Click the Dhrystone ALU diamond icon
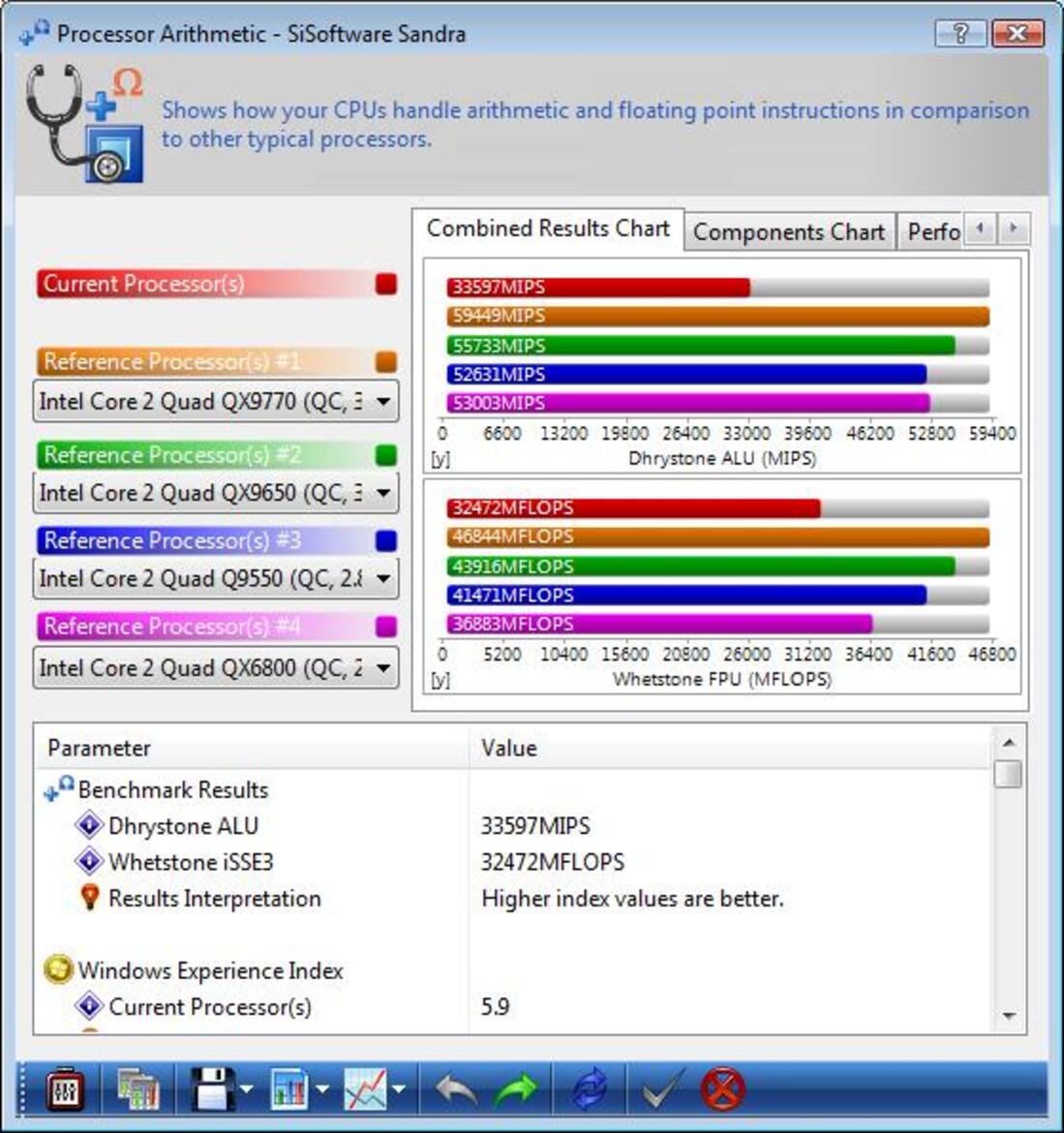The width and height of the screenshot is (1064, 1133). (x=89, y=824)
